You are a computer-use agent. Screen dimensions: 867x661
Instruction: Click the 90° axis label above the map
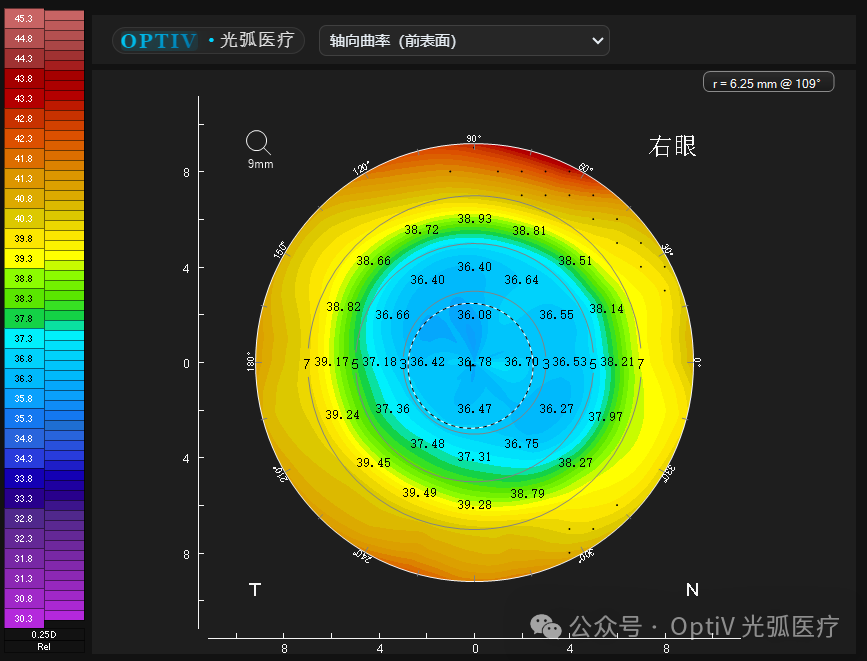(471, 139)
